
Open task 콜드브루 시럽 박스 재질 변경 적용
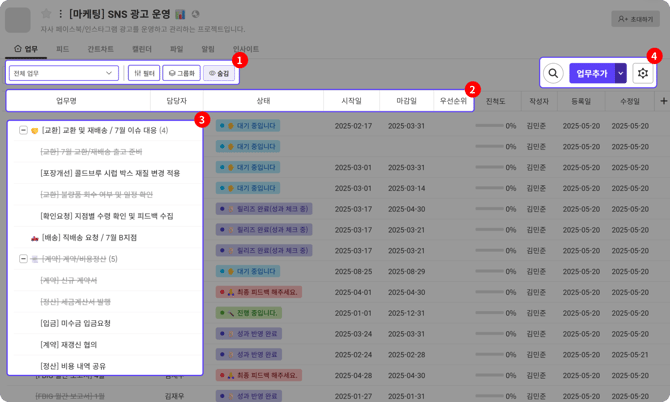[110, 173]
